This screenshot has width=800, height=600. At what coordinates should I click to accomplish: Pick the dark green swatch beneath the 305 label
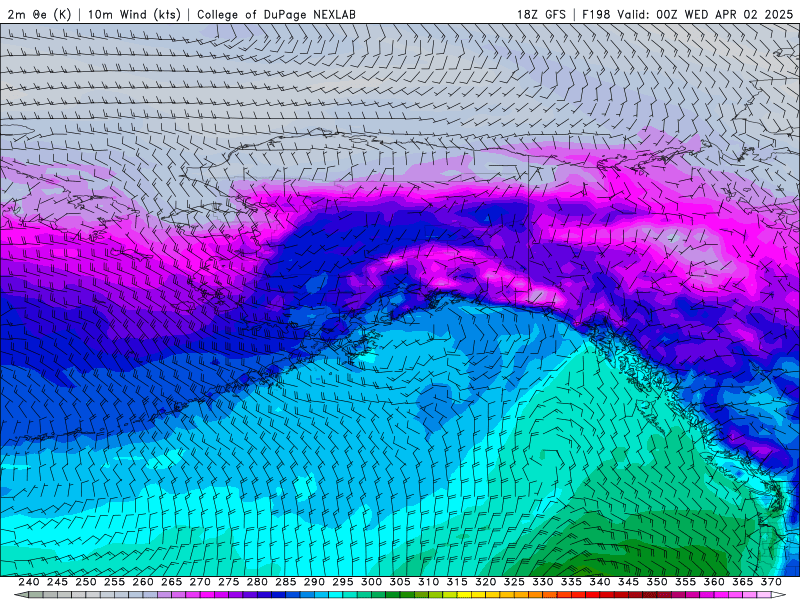[x=395, y=595]
